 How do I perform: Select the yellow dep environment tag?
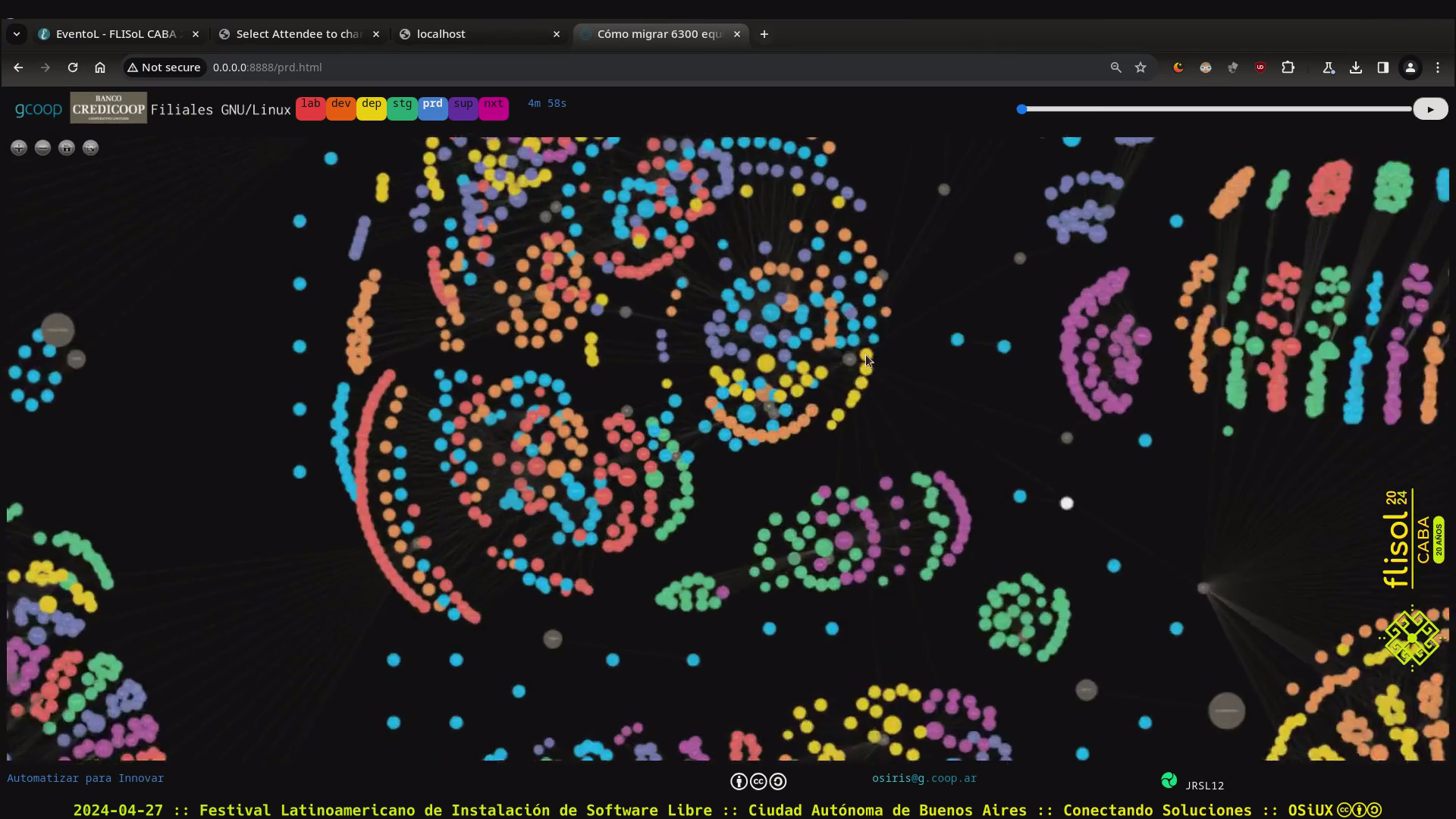pos(372,108)
